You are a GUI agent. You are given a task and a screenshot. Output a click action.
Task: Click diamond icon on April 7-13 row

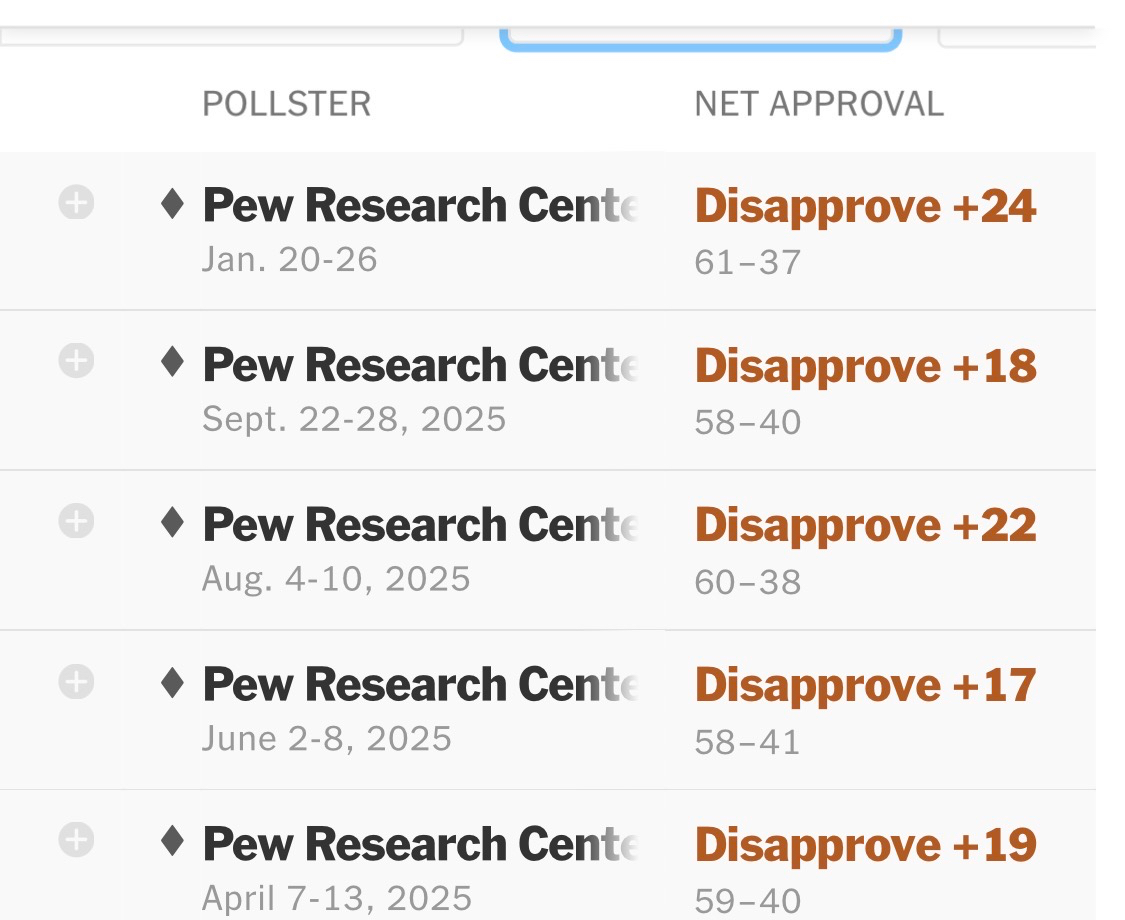coord(173,842)
